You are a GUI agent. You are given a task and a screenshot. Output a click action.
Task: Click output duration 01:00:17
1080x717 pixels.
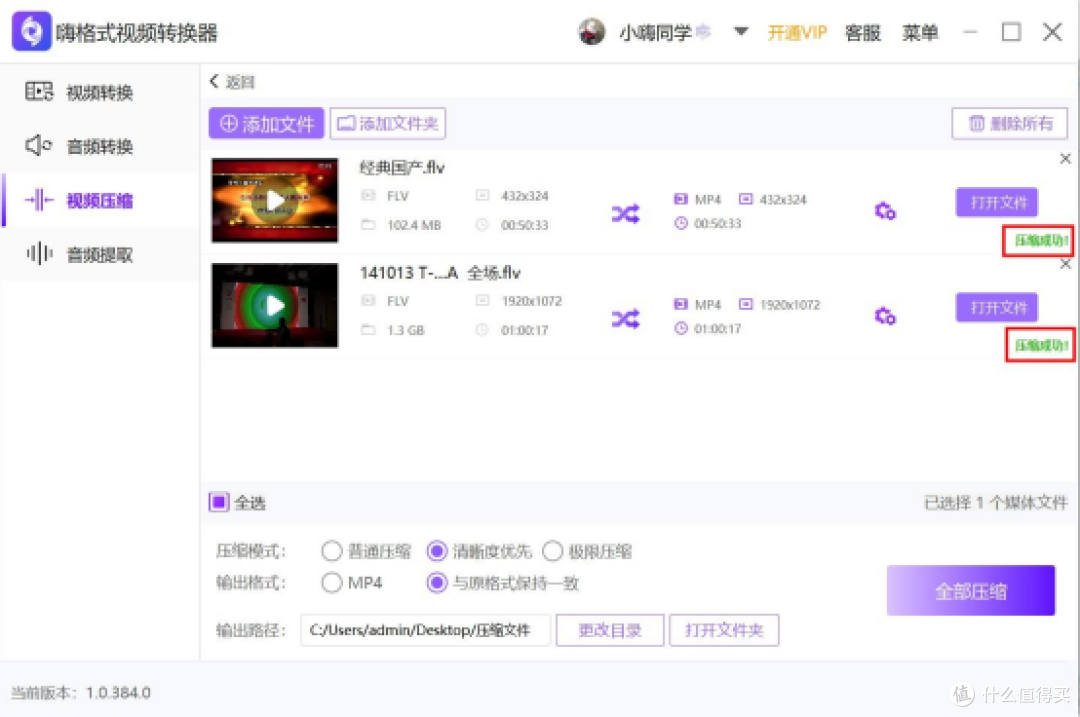[x=718, y=329]
